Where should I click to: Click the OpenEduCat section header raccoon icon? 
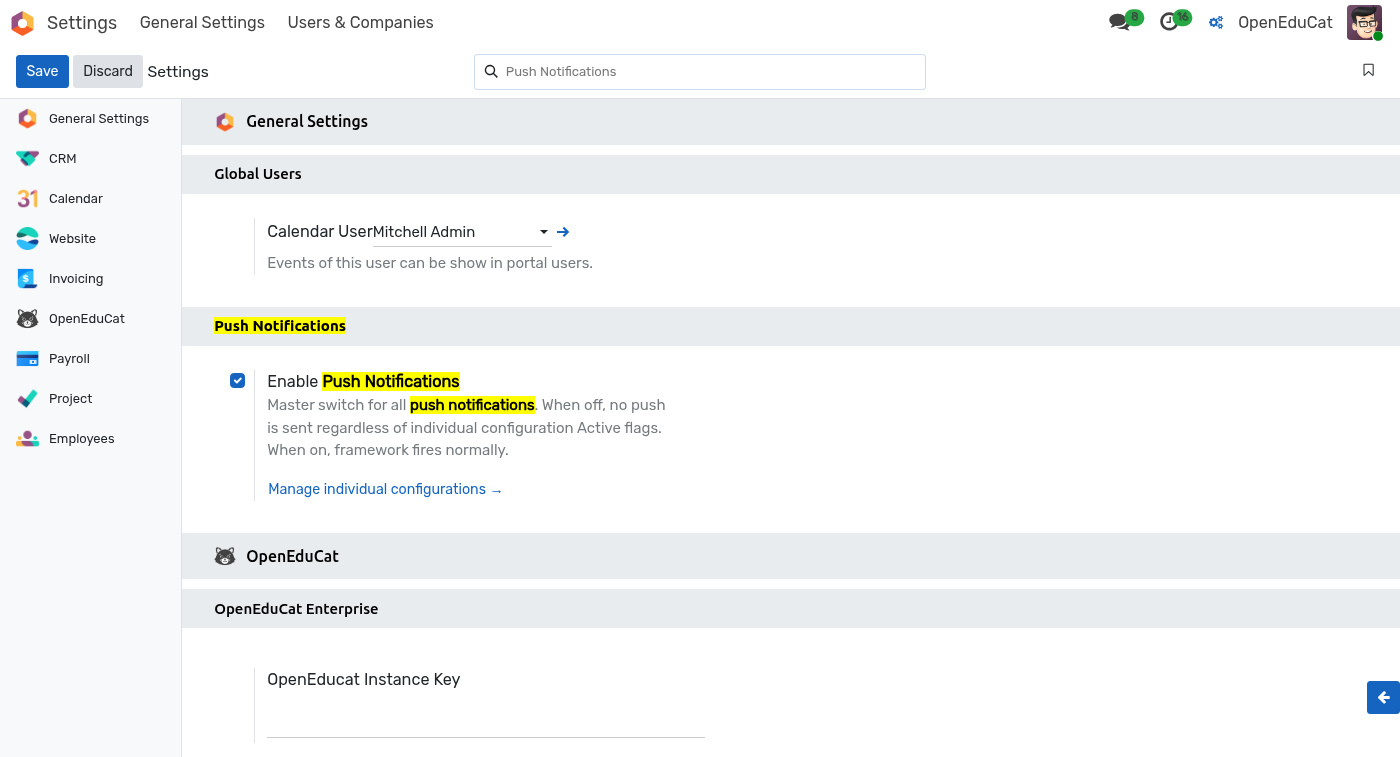(225, 556)
